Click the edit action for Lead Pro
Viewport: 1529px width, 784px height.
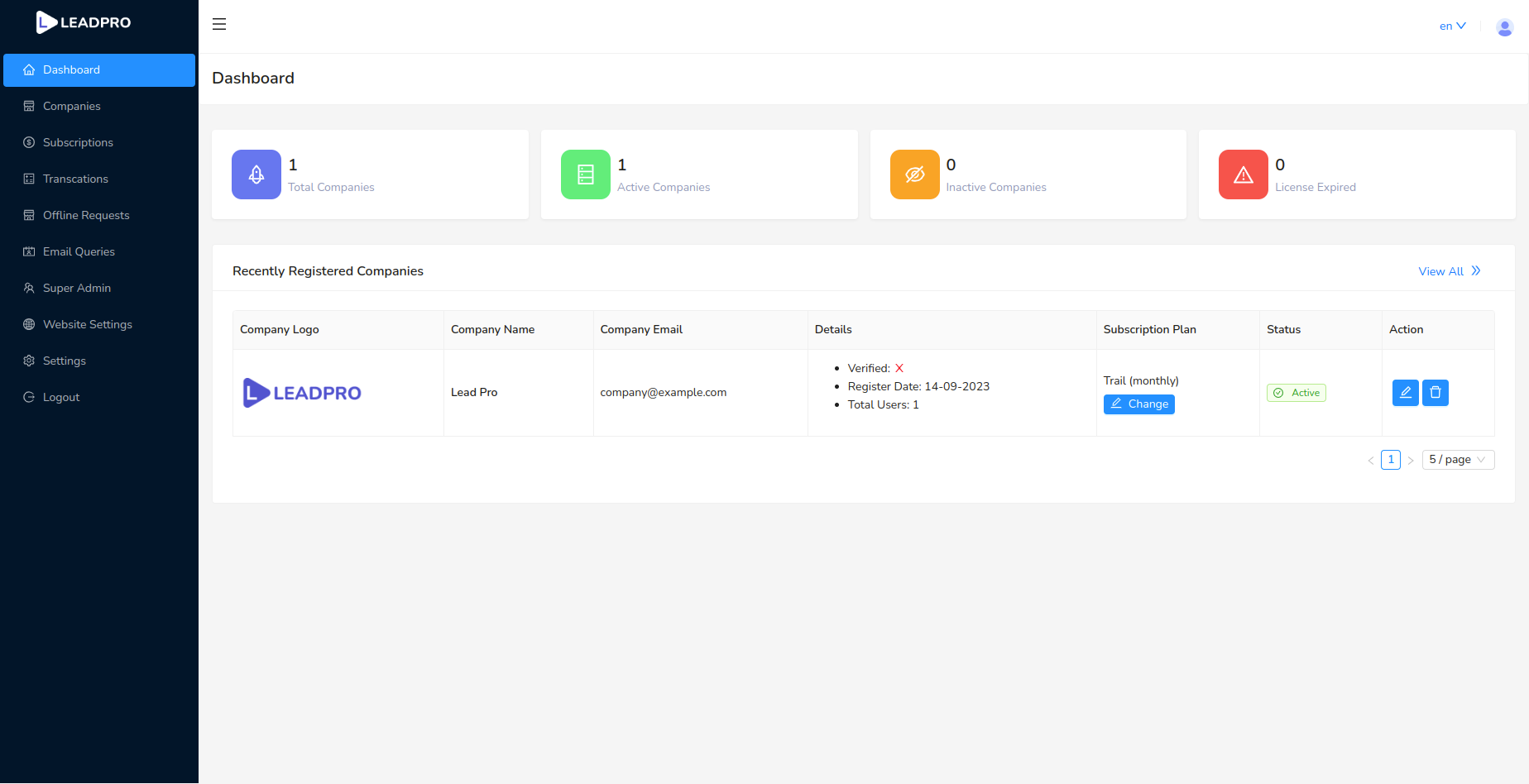(x=1405, y=393)
